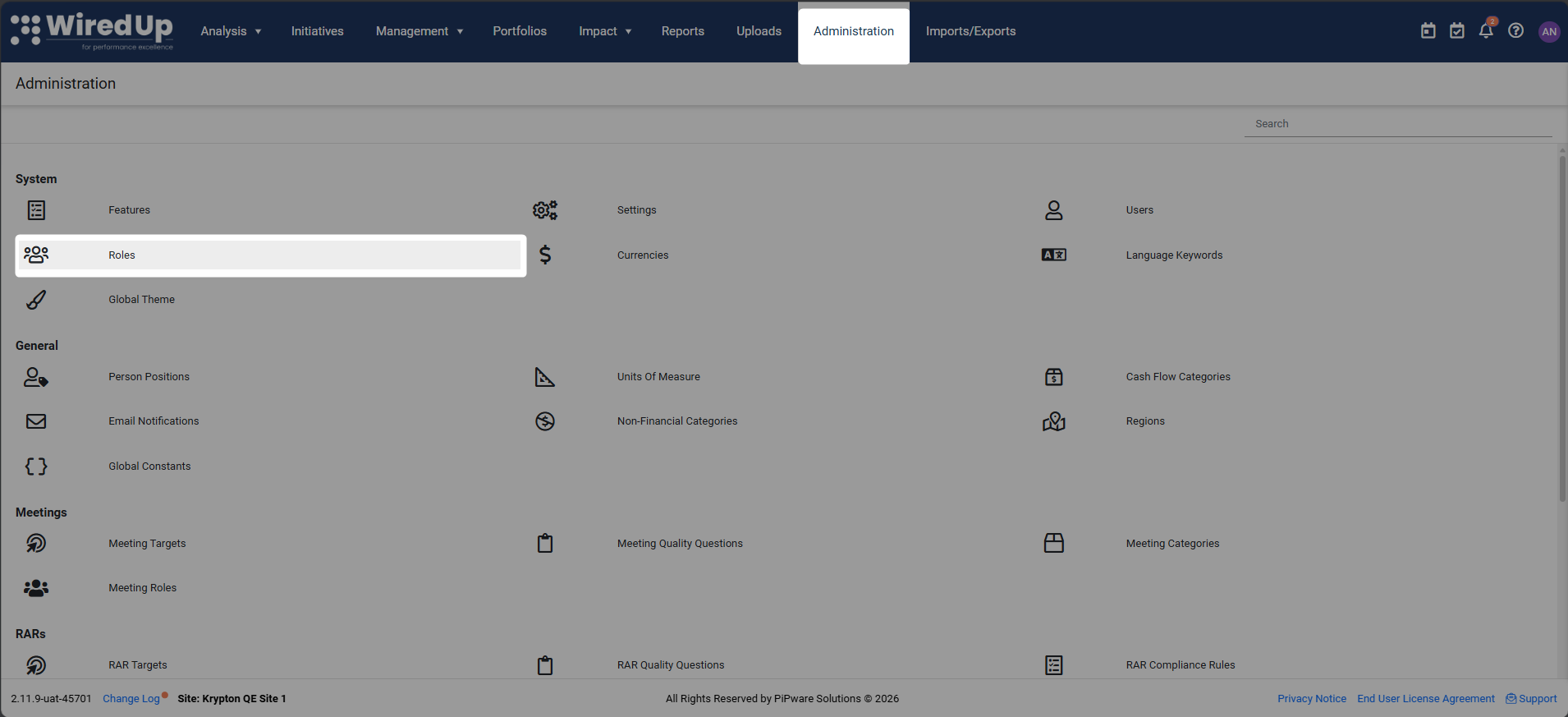Click the Global Theme paintbrush icon

click(36, 300)
